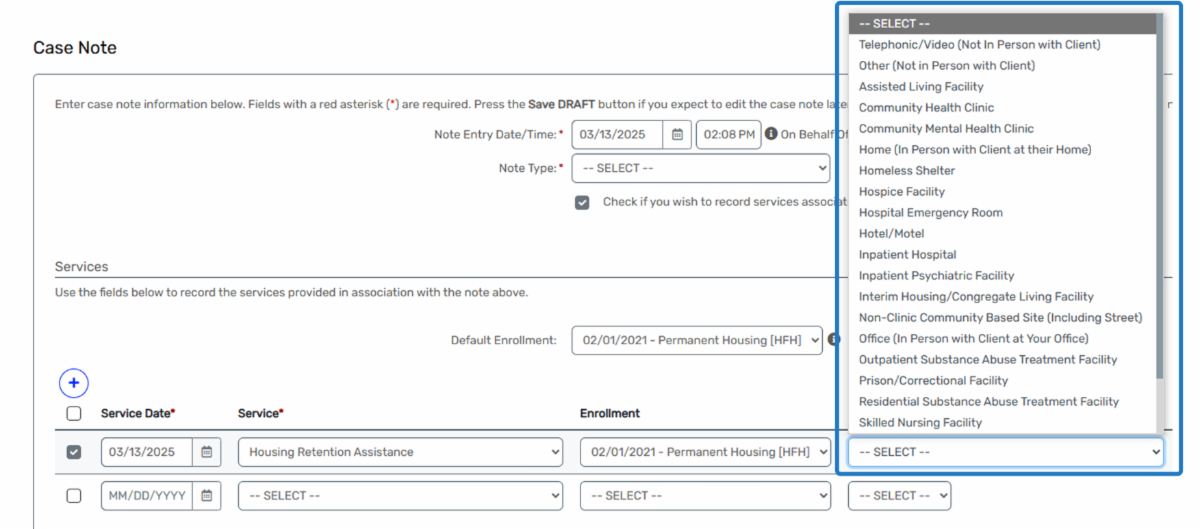Check the empty second service row checkbox
The image size is (1200, 529).
tap(74, 495)
